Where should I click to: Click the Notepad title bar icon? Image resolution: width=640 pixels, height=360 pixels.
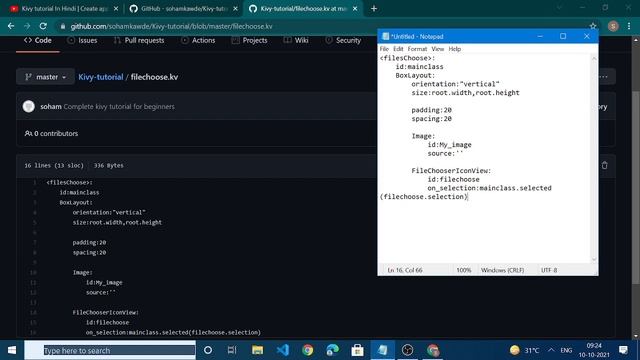(385, 36)
